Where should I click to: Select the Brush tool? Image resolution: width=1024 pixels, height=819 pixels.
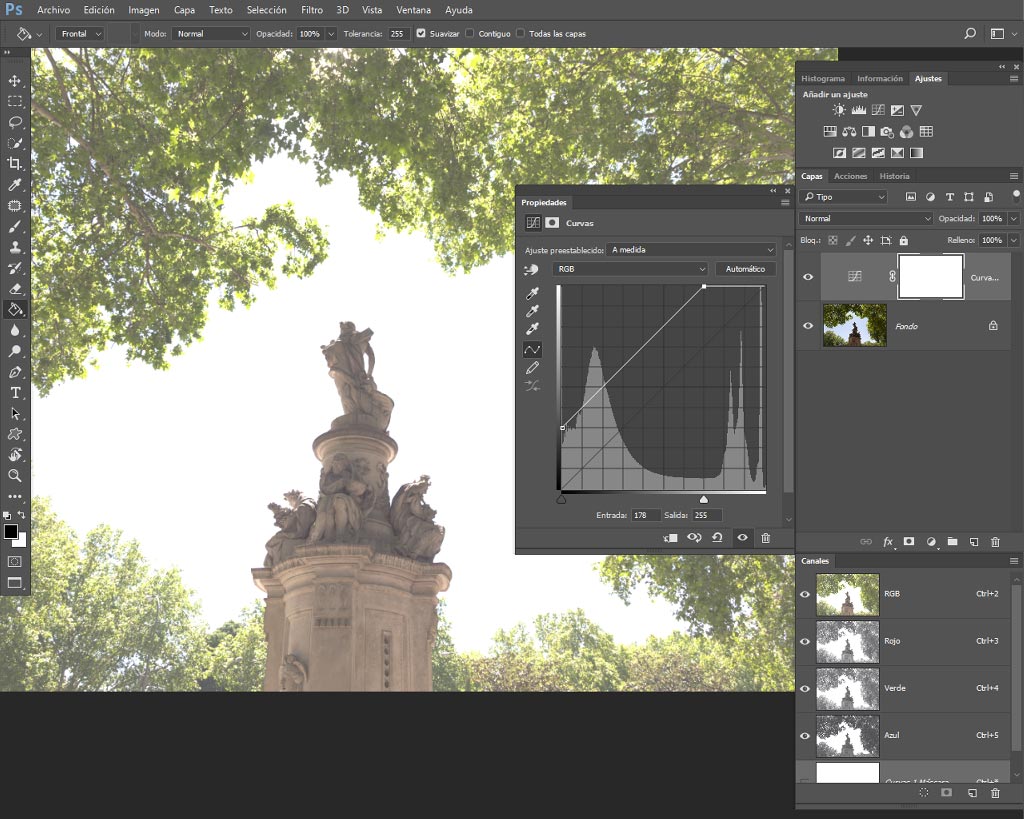point(14,227)
